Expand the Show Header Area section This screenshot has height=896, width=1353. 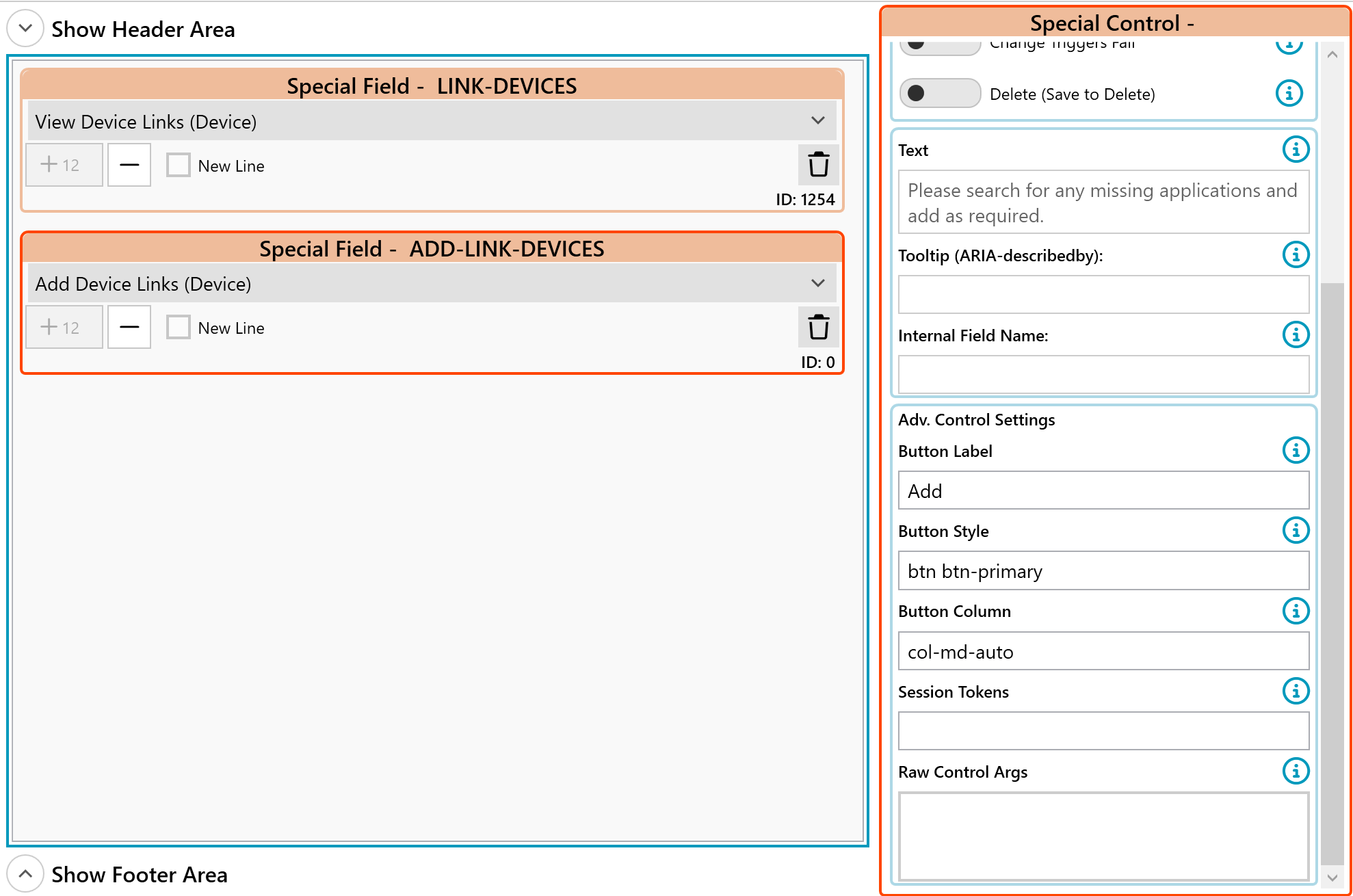pyautogui.click(x=25, y=28)
